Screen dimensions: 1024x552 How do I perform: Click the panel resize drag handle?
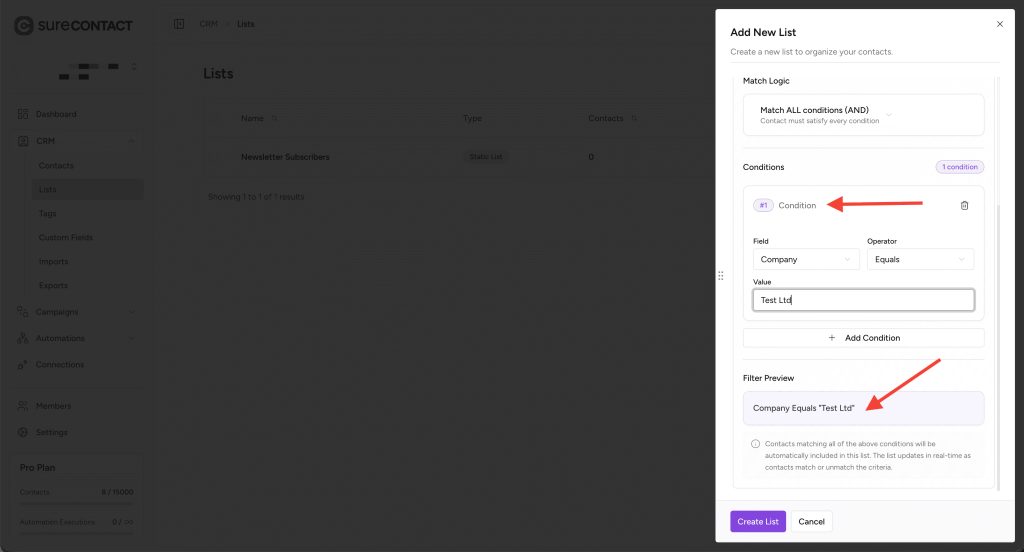click(x=721, y=276)
